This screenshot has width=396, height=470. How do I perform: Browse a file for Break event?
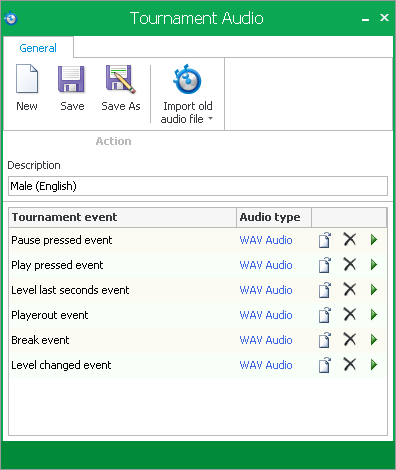(x=325, y=340)
